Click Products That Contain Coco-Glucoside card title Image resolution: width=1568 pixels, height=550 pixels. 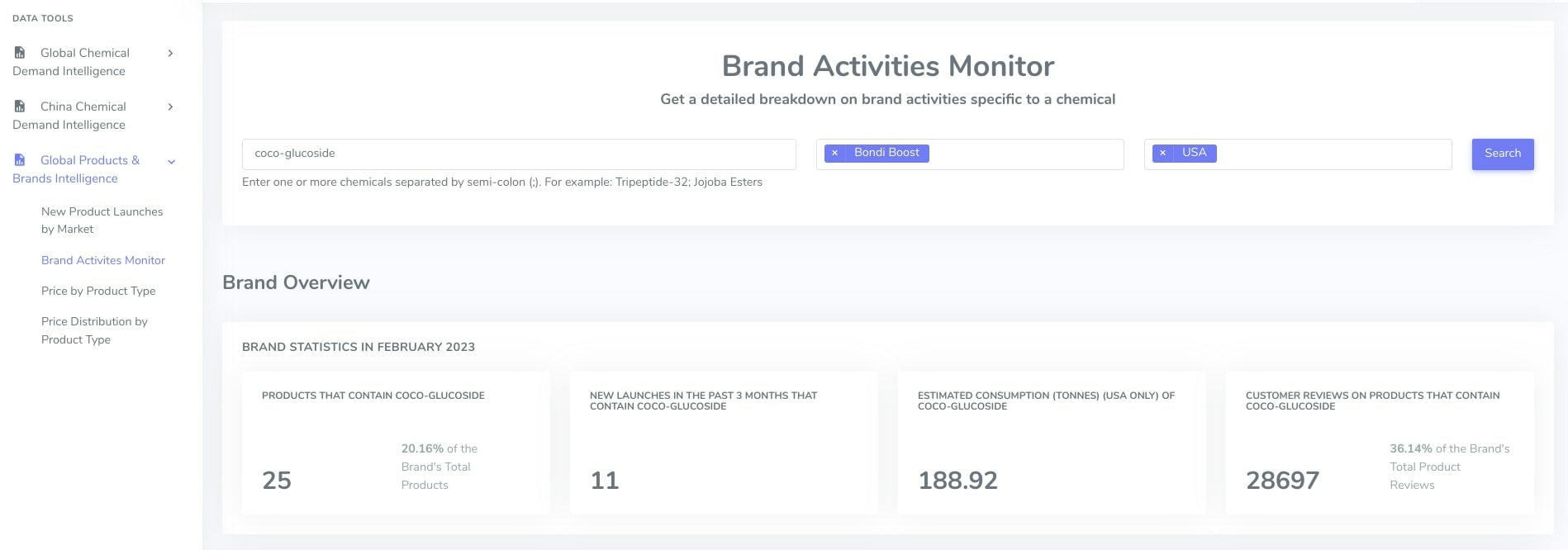click(373, 396)
